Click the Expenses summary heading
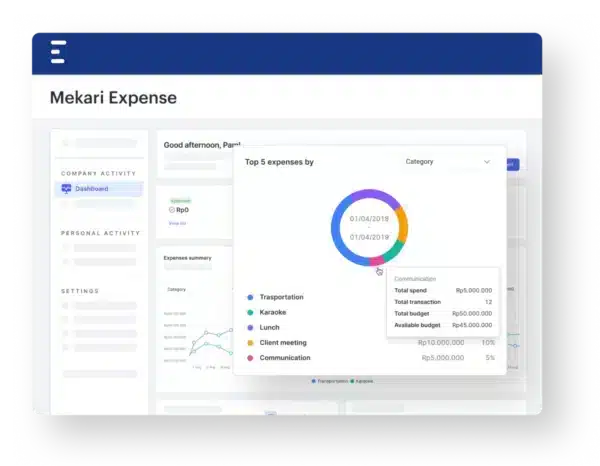 (x=188, y=258)
